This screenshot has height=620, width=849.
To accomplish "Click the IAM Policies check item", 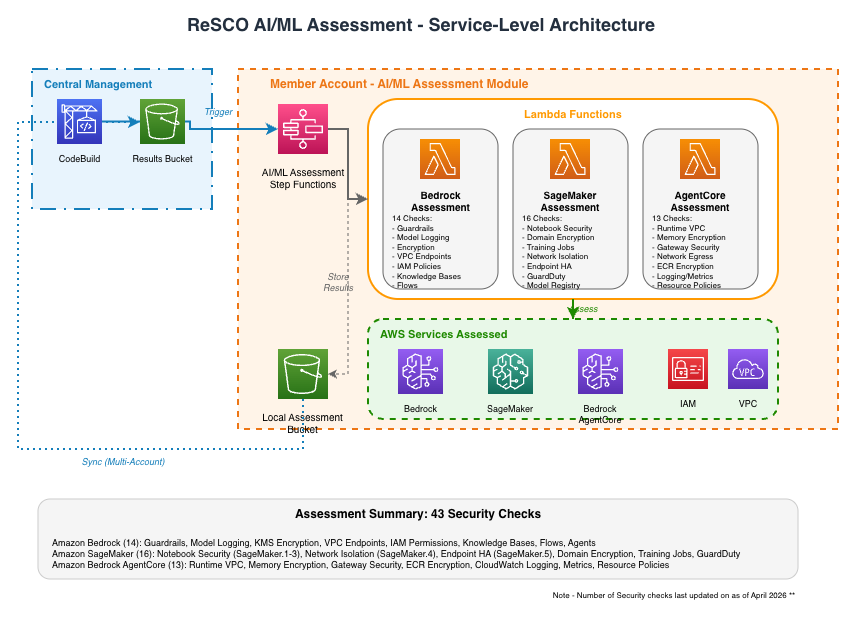I will 418,266.
